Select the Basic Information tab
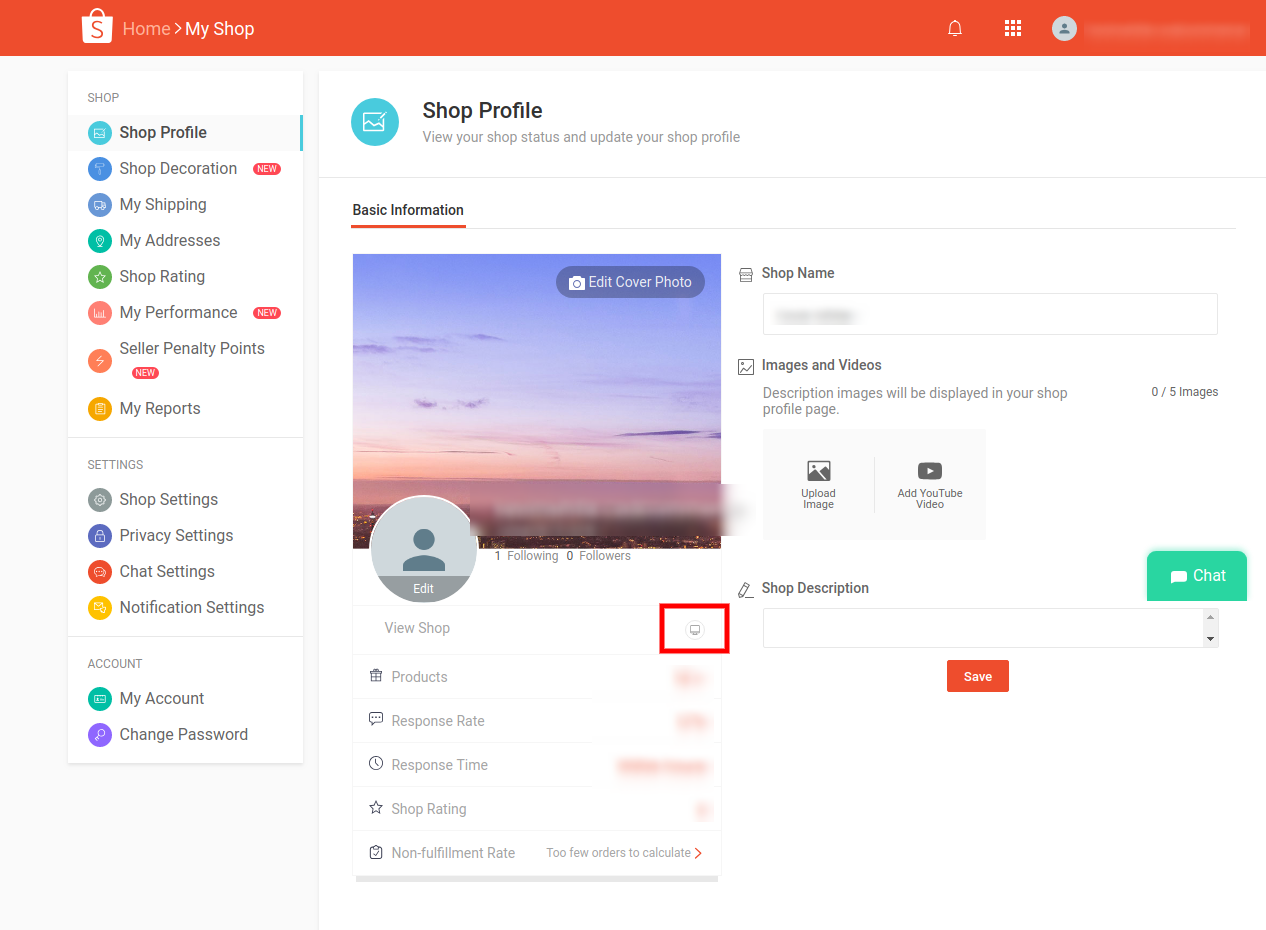The image size is (1266, 930). (x=408, y=210)
